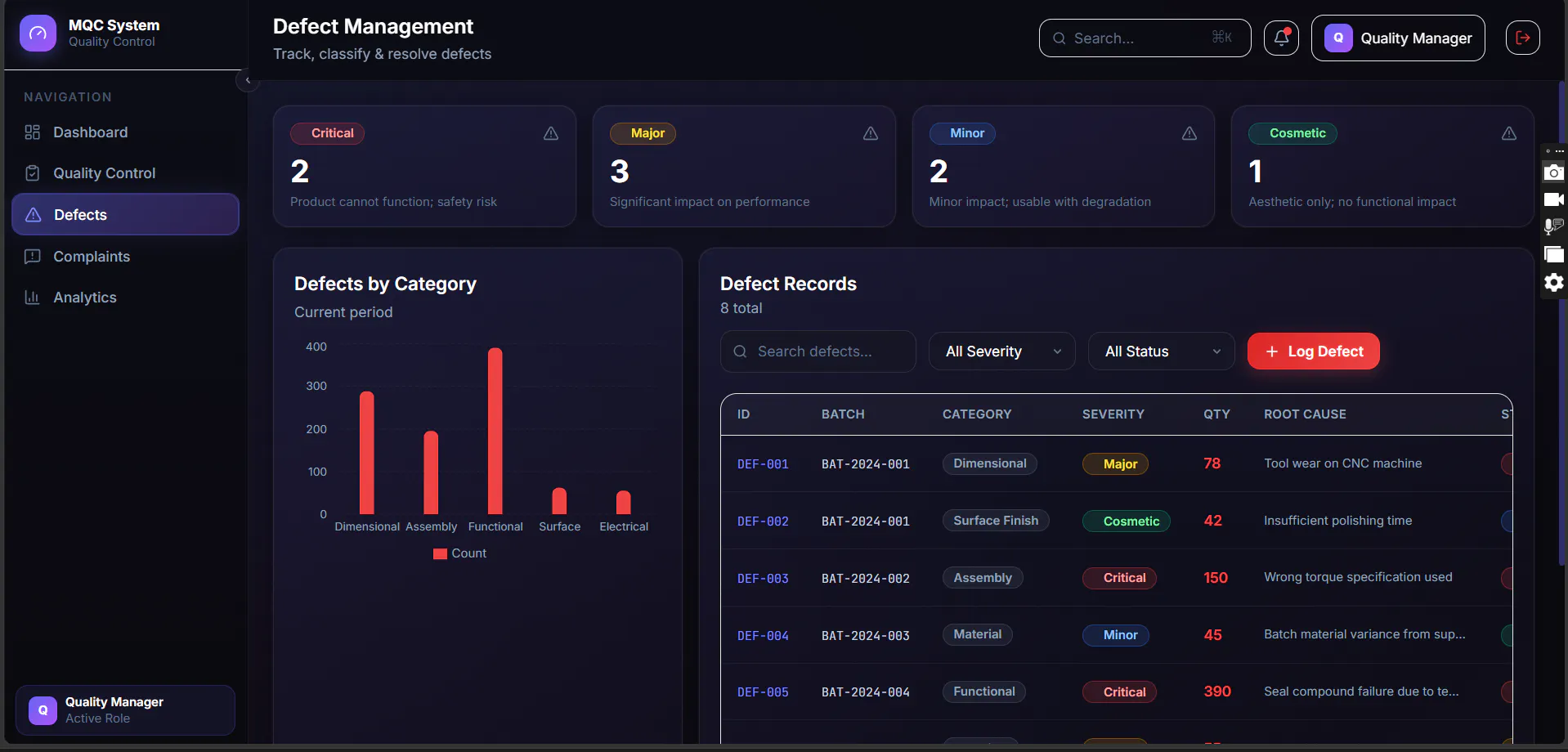Click batch BAT-2024-003 cell
This screenshot has height=752, width=1568.
tap(865, 636)
